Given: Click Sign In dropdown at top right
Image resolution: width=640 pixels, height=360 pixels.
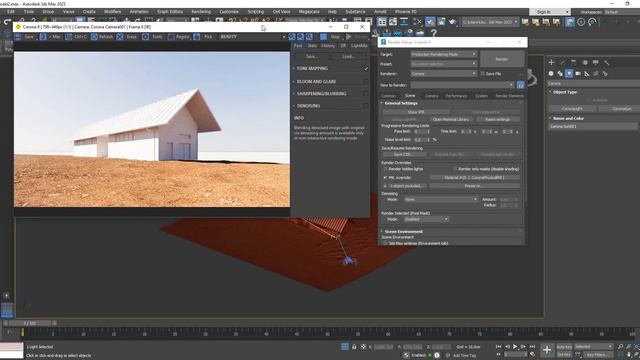Looking at the screenshot, I should click(x=549, y=12).
